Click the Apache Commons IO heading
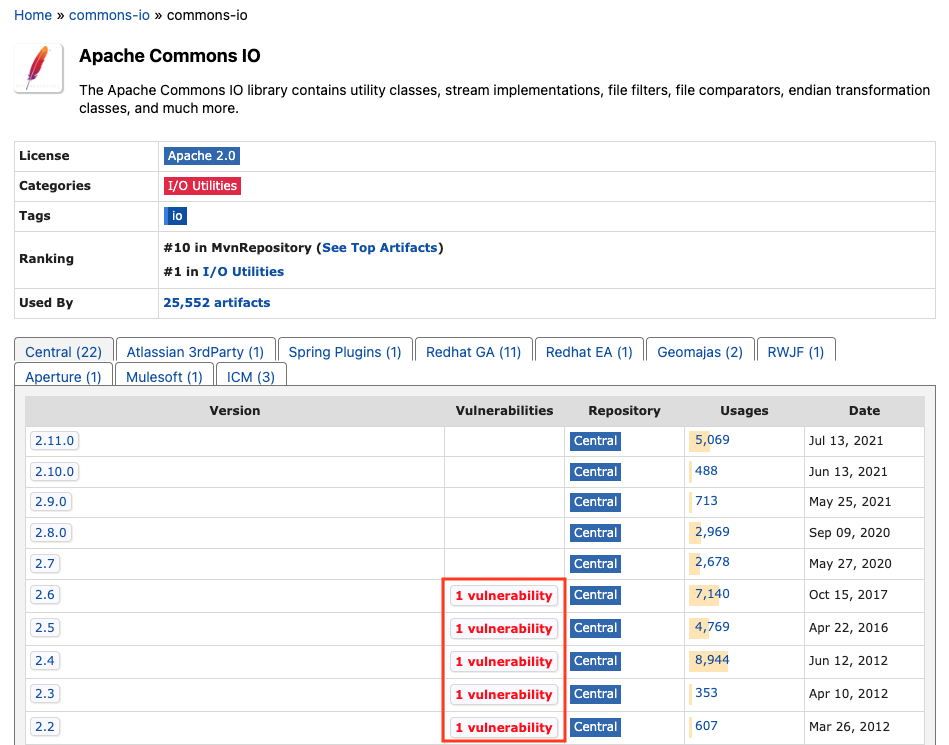The image size is (949, 745). click(x=169, y=56)
